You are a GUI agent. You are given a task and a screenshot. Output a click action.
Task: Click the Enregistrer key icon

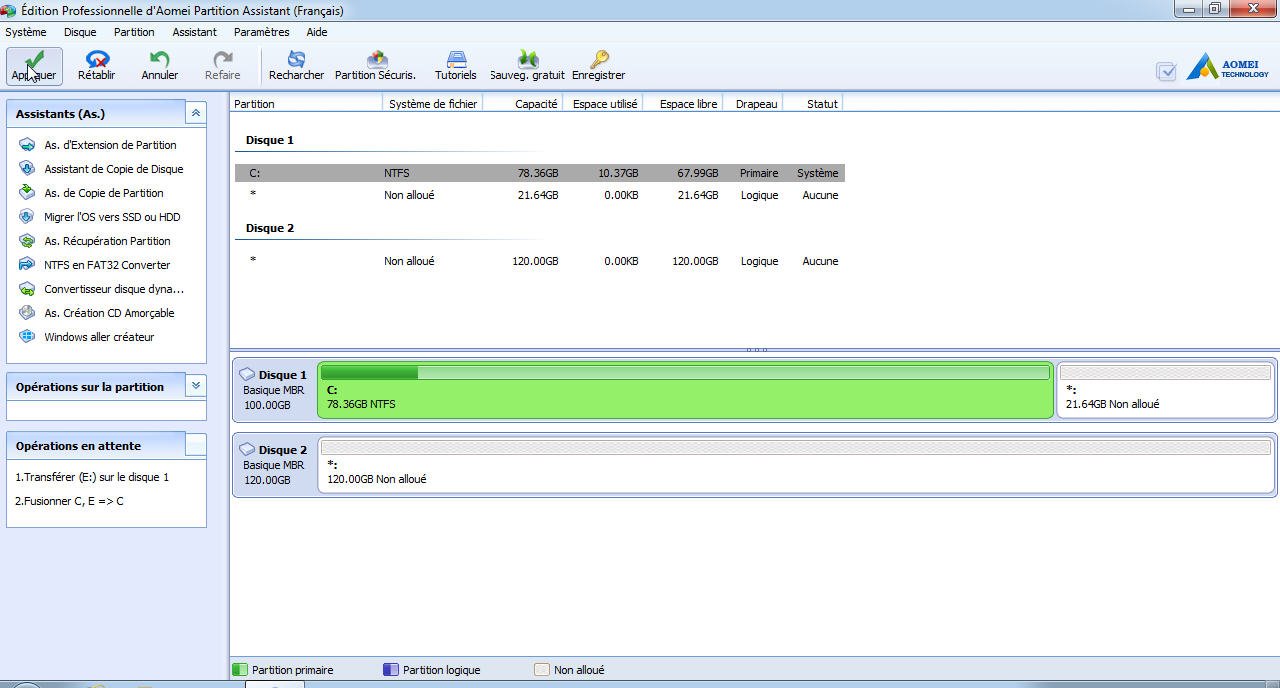[x=599, y=59]
